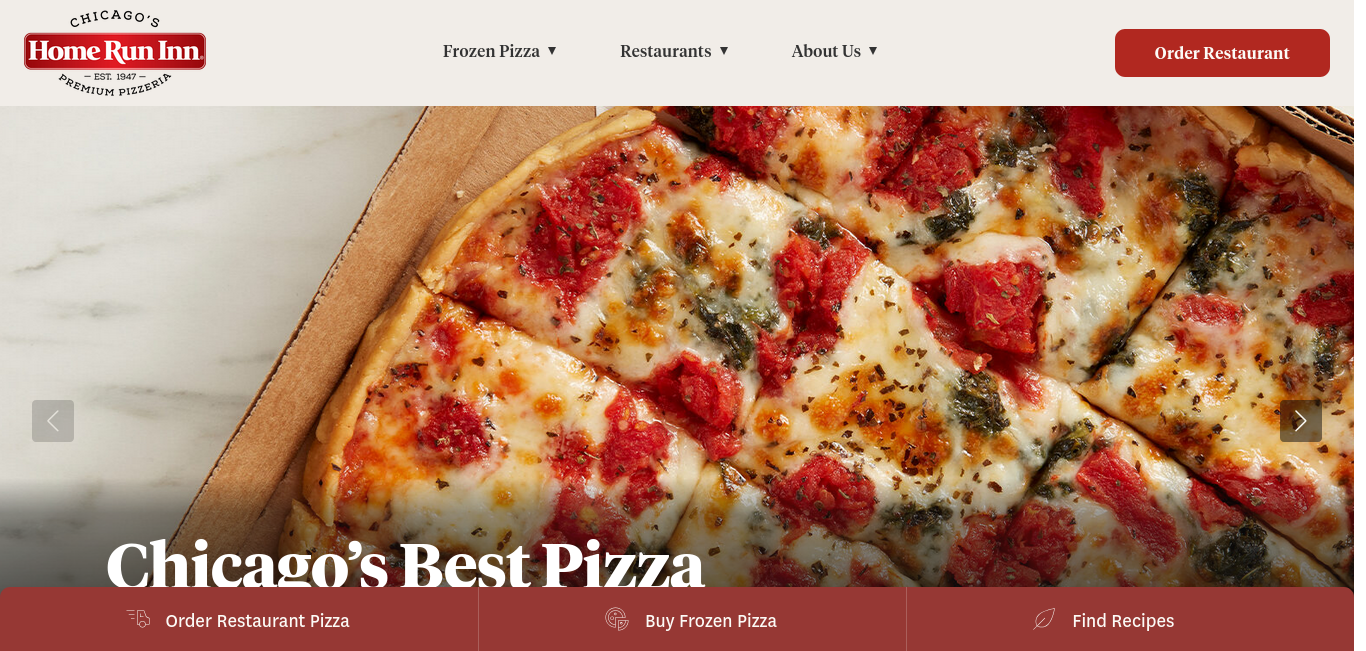Go to the previous slide with left arrow
This screenshot has width=1366, height=651.
pyautogui.click(x=53, y=421)
